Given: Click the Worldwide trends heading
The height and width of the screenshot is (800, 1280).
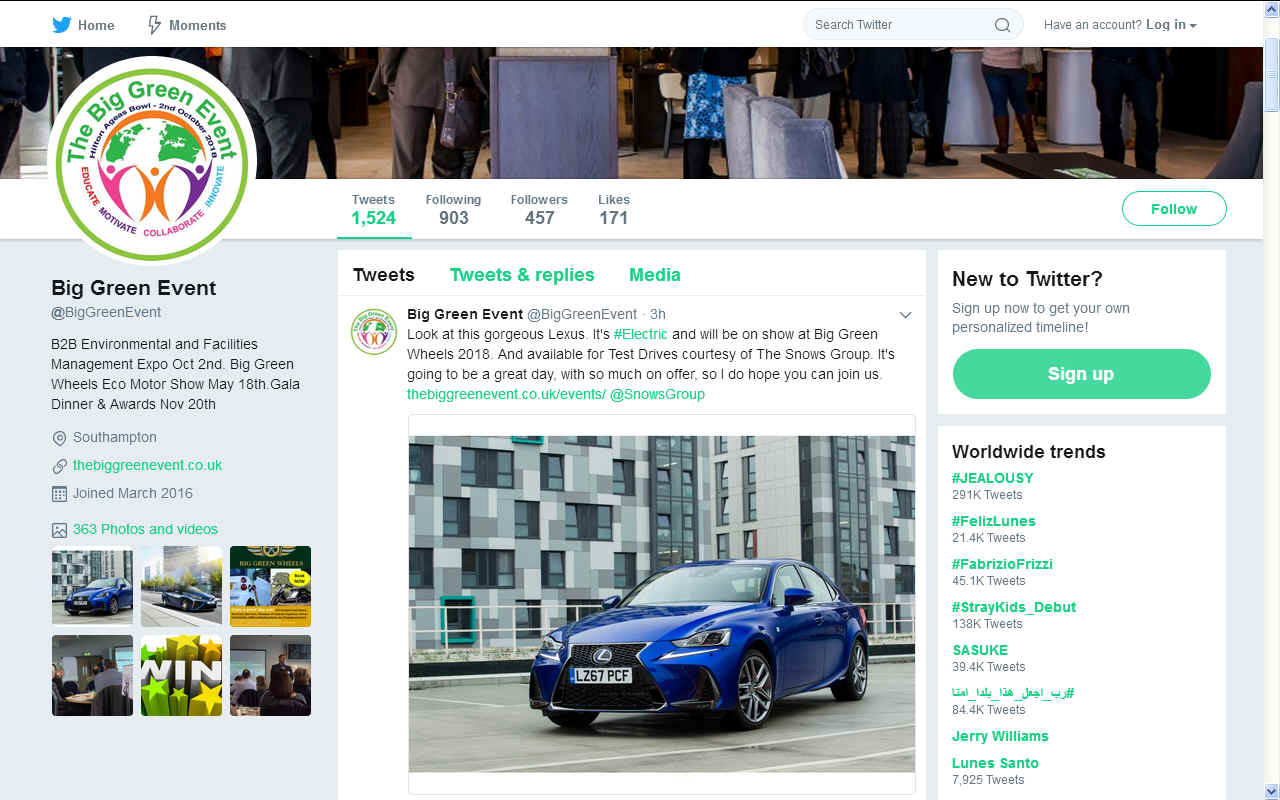Looking at the screenshot, I should coord(1029,452).
